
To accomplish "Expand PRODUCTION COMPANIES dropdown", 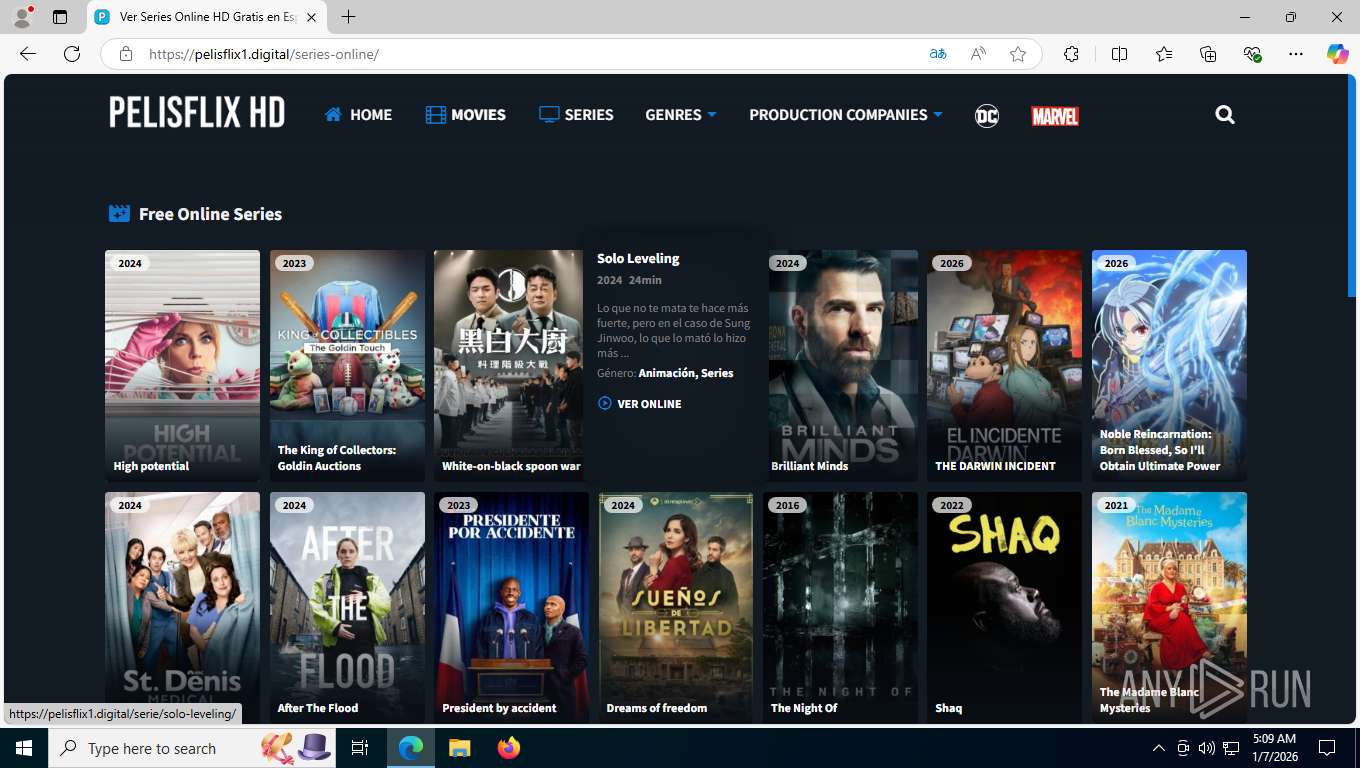I will (845, 115).
